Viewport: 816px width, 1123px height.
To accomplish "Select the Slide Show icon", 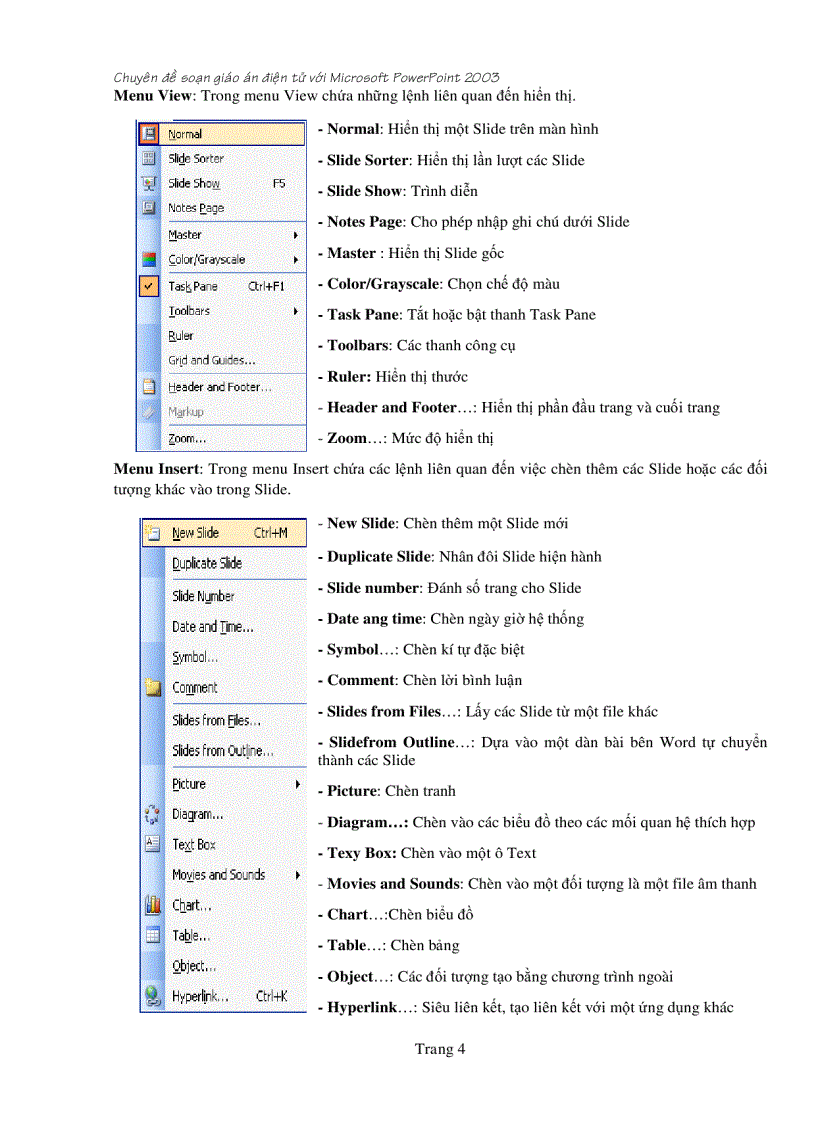I will 148,183.
